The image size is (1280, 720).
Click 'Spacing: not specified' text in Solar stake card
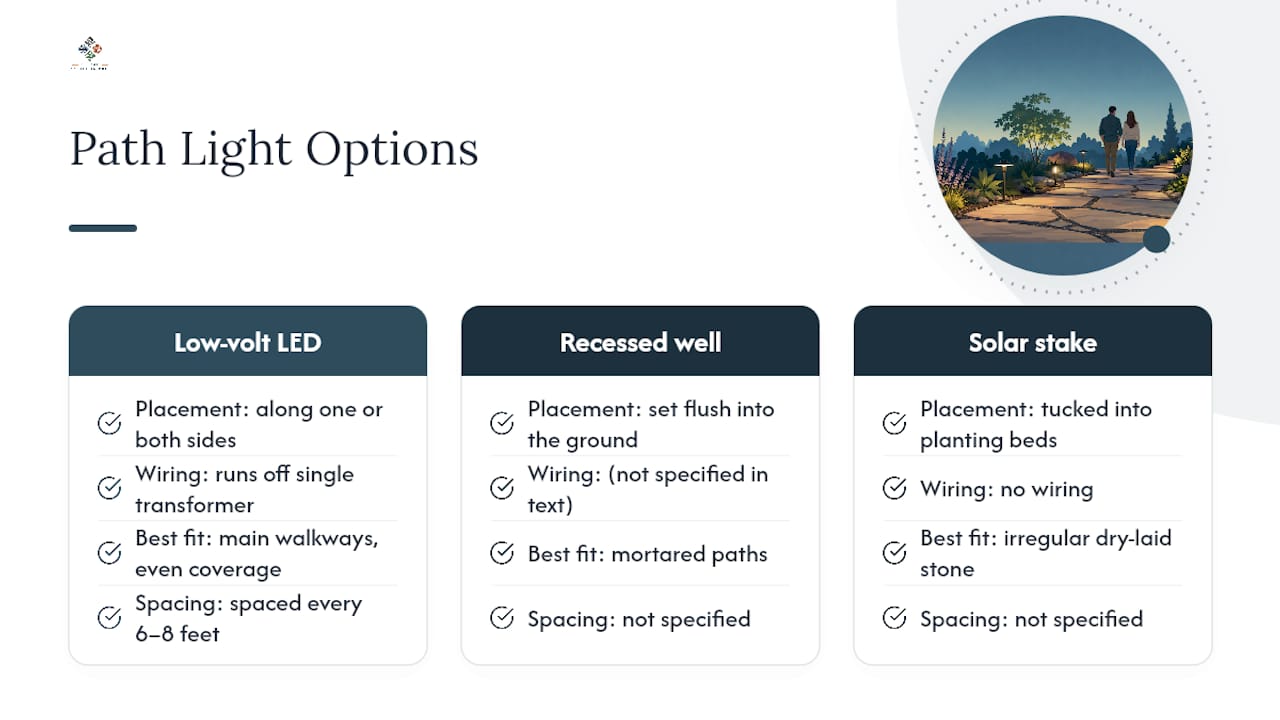click(x=1031, y=619)
